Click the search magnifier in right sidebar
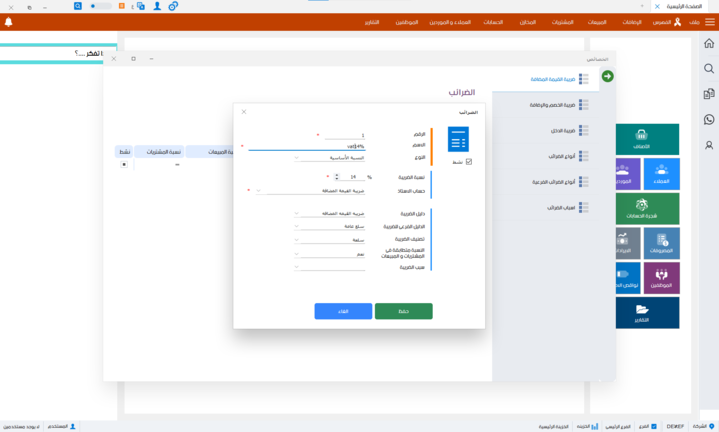Image resolution: width=719 pixels, height=432 pixels. pyautogui.click(x=709, y=69)
